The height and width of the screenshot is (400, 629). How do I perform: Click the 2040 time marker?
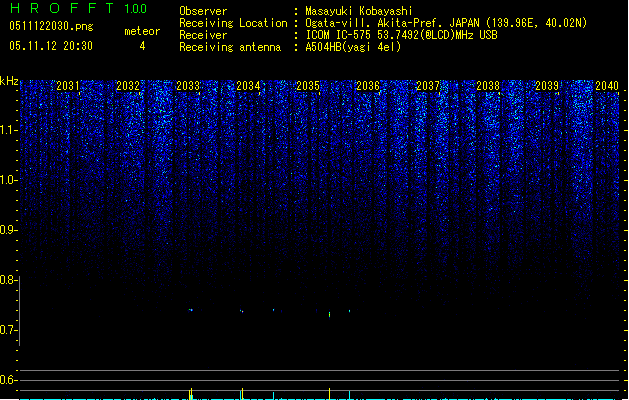tap(607, 85)
